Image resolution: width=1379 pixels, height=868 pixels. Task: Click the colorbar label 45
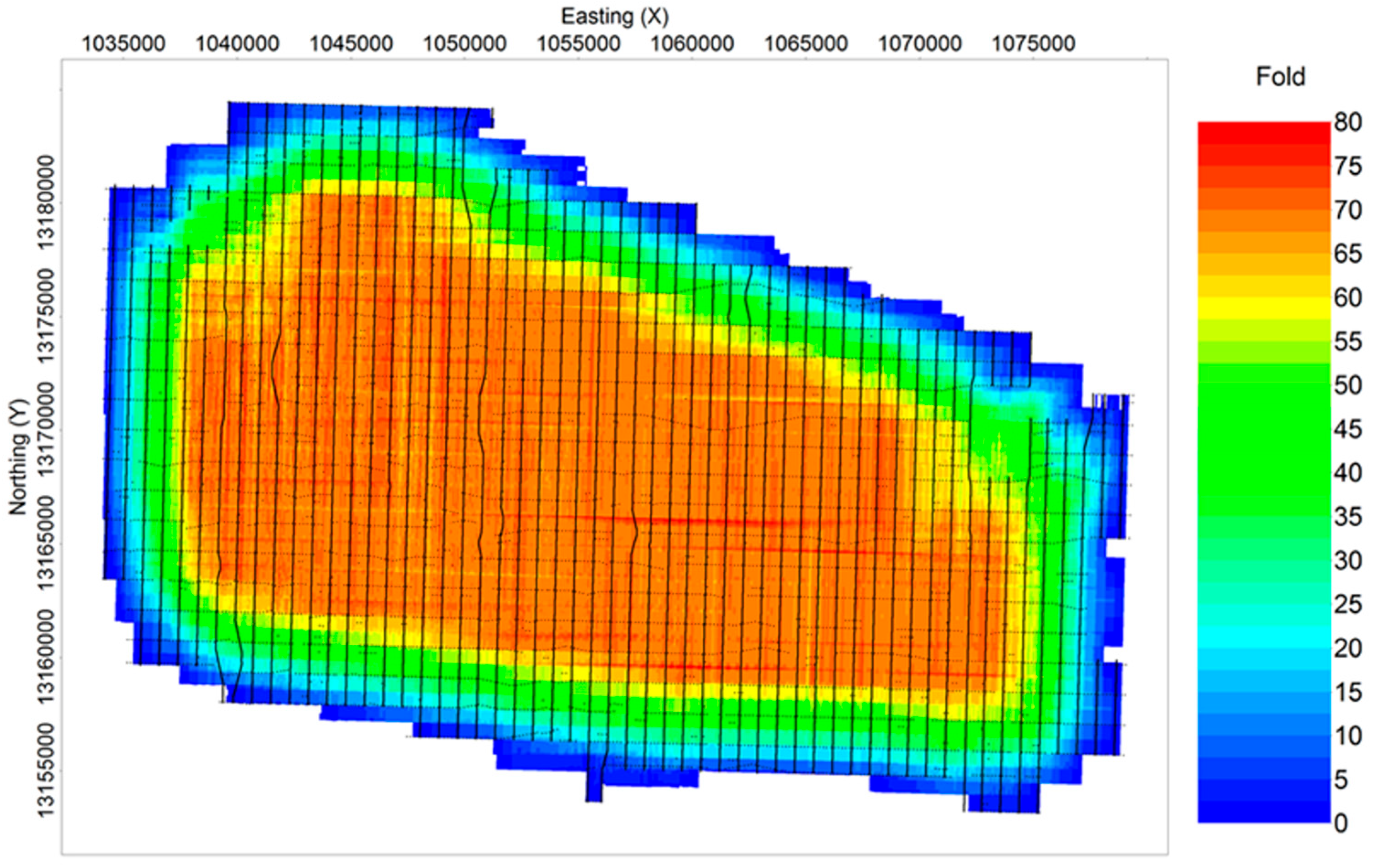(1347, 429)
